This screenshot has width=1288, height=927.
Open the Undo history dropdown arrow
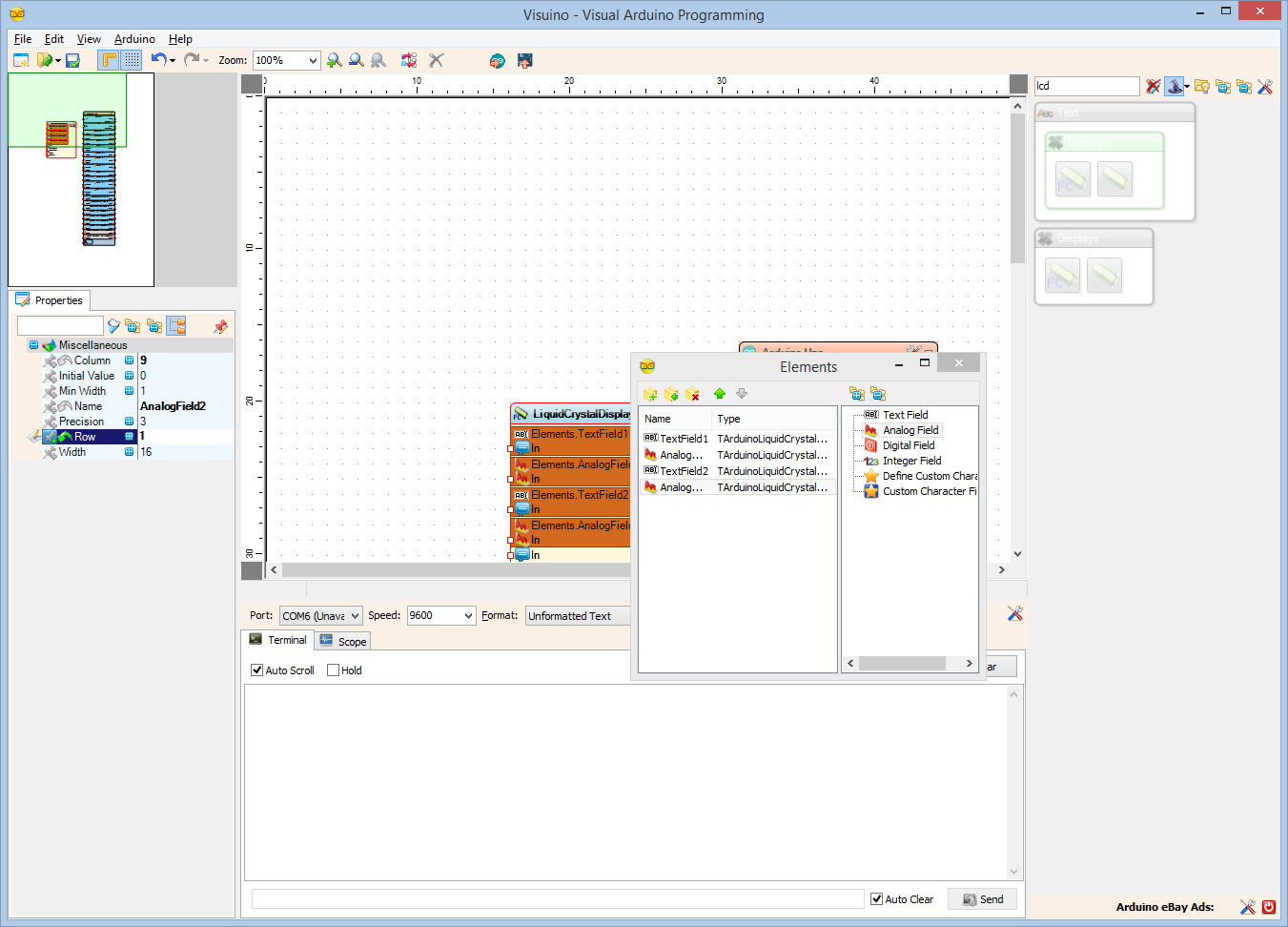tap(173, 60)
